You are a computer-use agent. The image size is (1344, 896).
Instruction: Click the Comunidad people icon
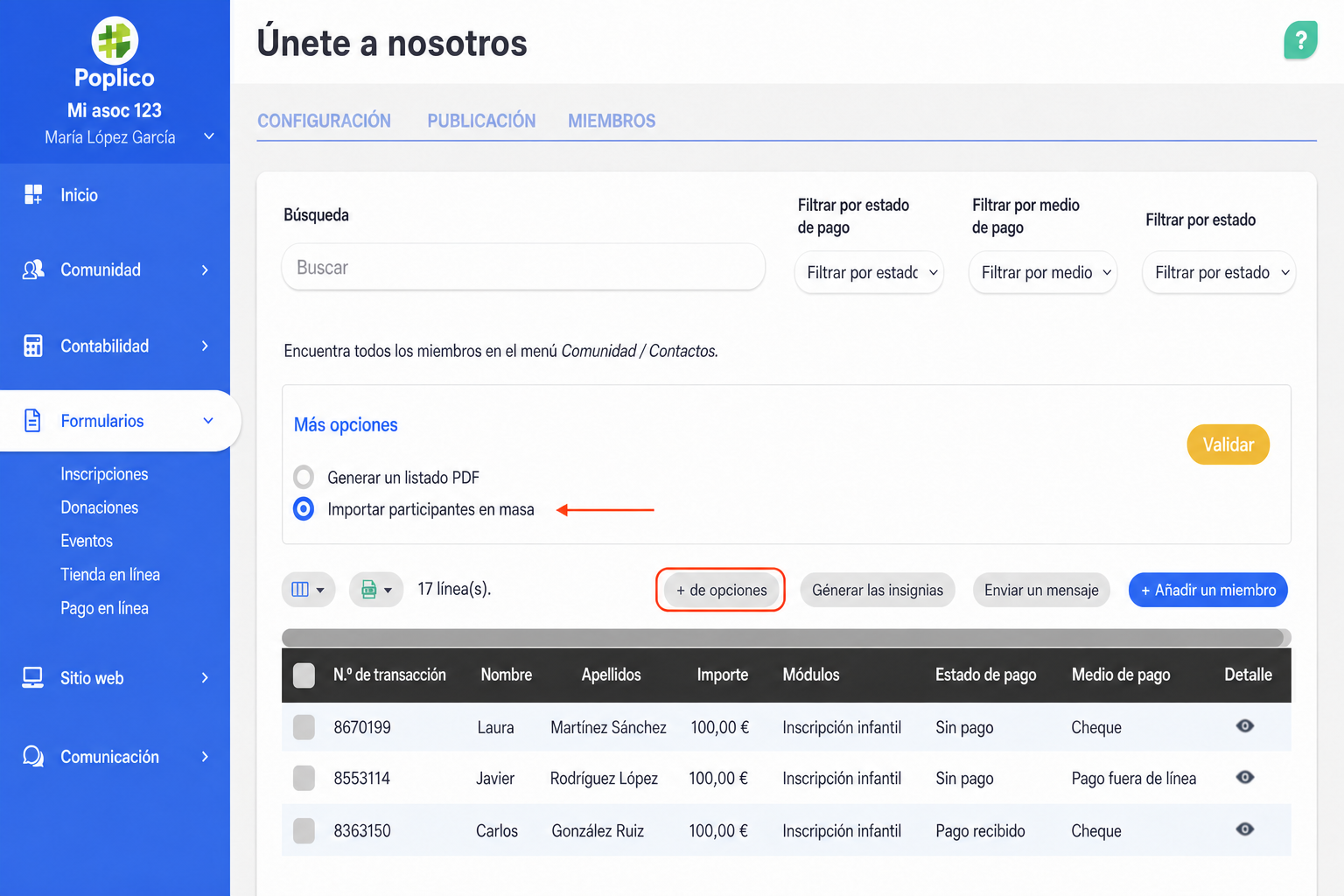[x=33, y=269]
